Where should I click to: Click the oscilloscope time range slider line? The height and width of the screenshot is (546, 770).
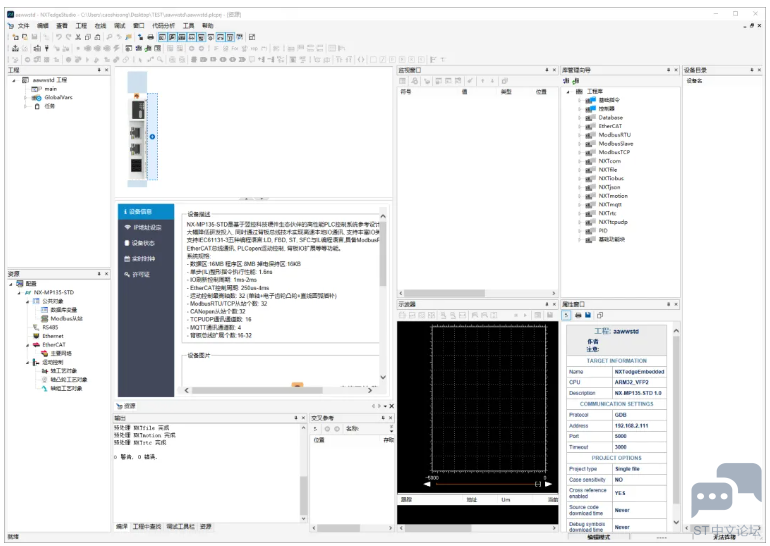pos(485,484)
